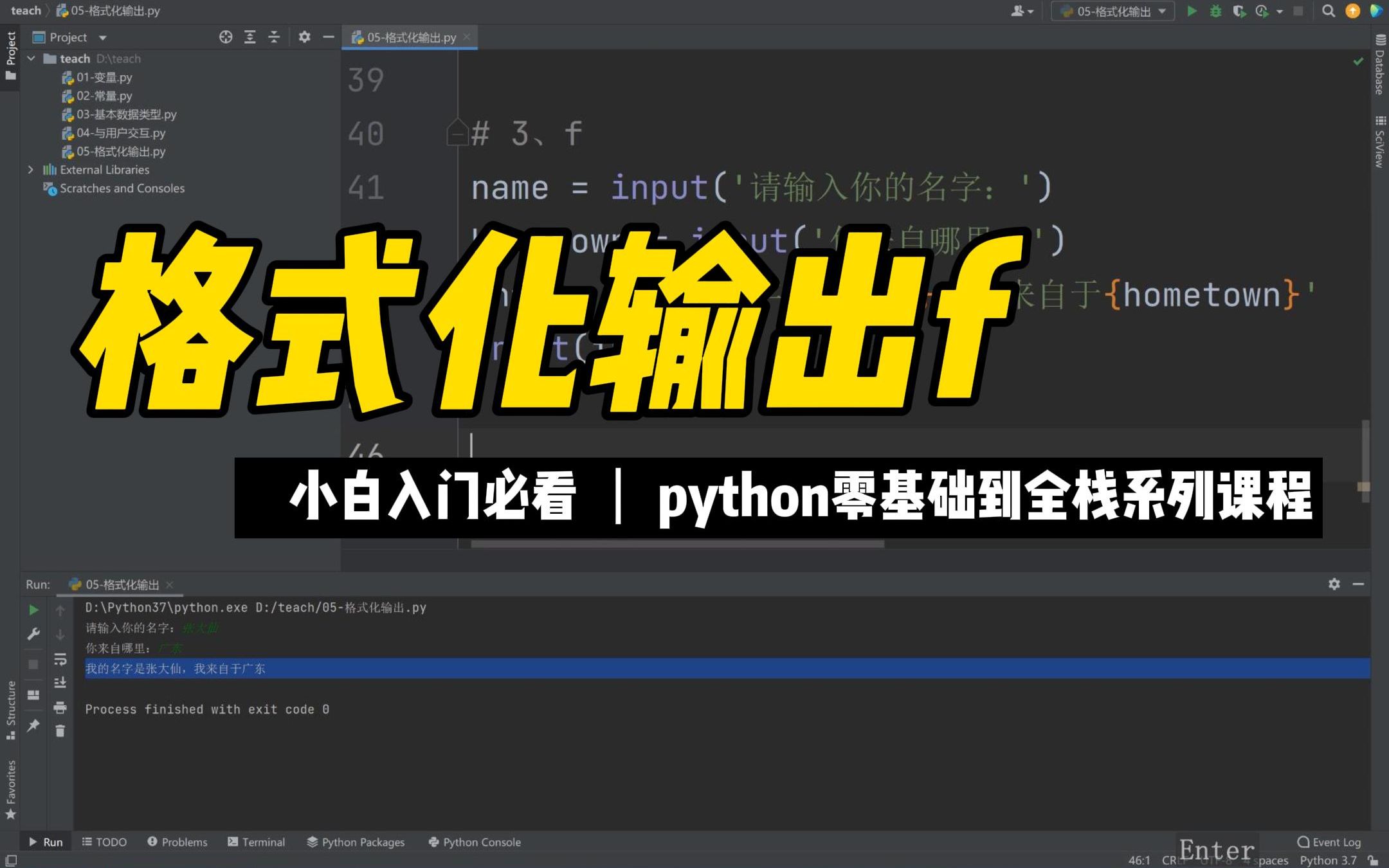This screenshot has height=868, width=1389.
Task: Open the 05-格式化输出 run configuration dropdown
Action: coord(1113,11)
